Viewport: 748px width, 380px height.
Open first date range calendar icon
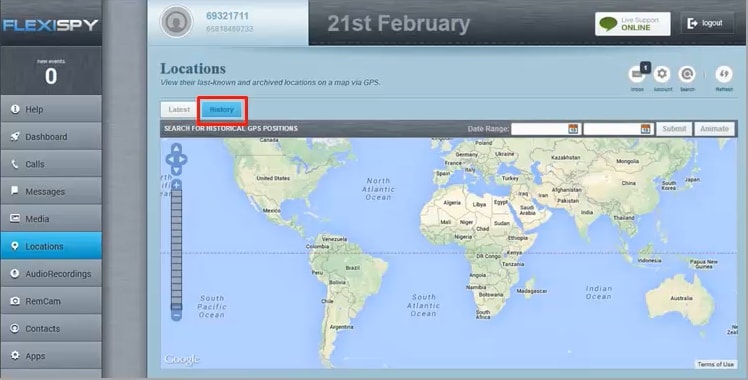click(x=573, y=129)
